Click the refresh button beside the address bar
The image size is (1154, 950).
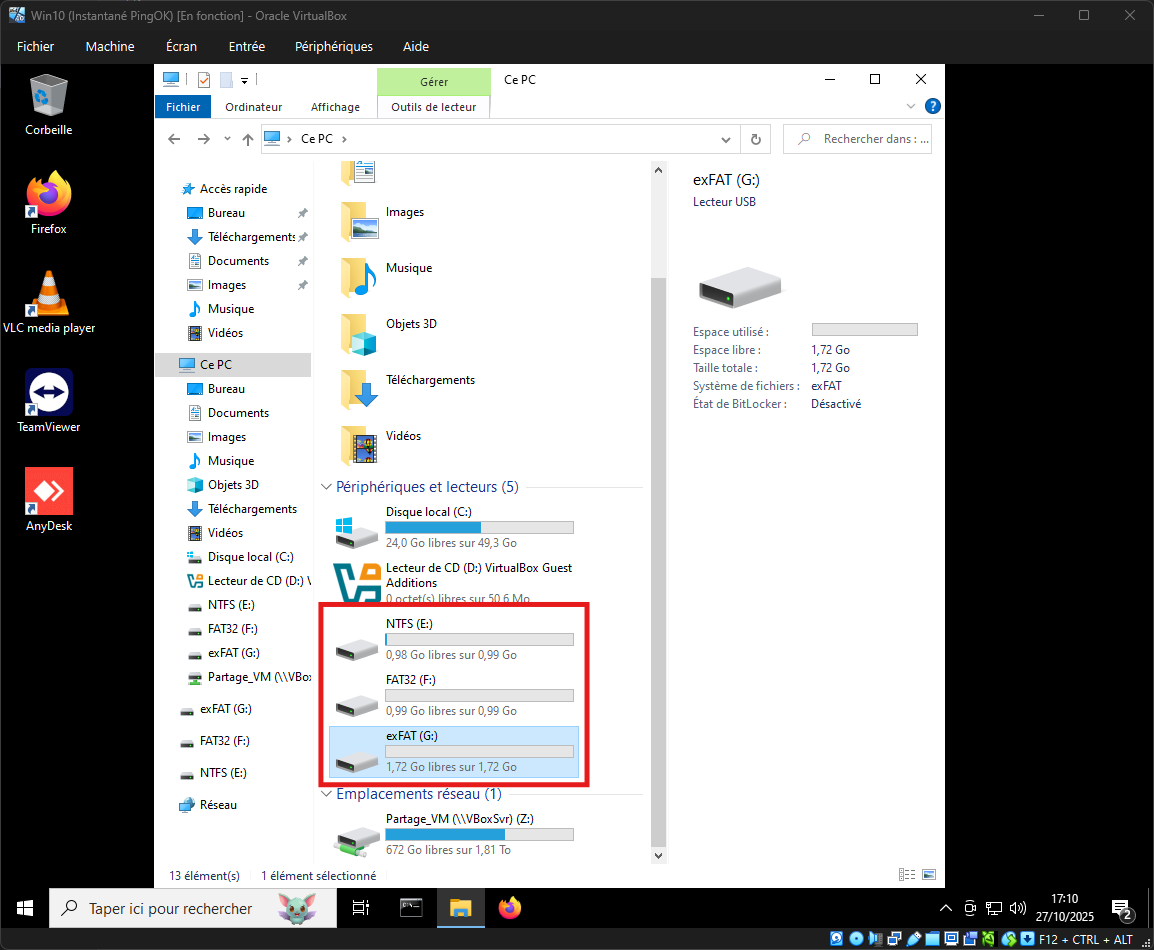point(756,139)
